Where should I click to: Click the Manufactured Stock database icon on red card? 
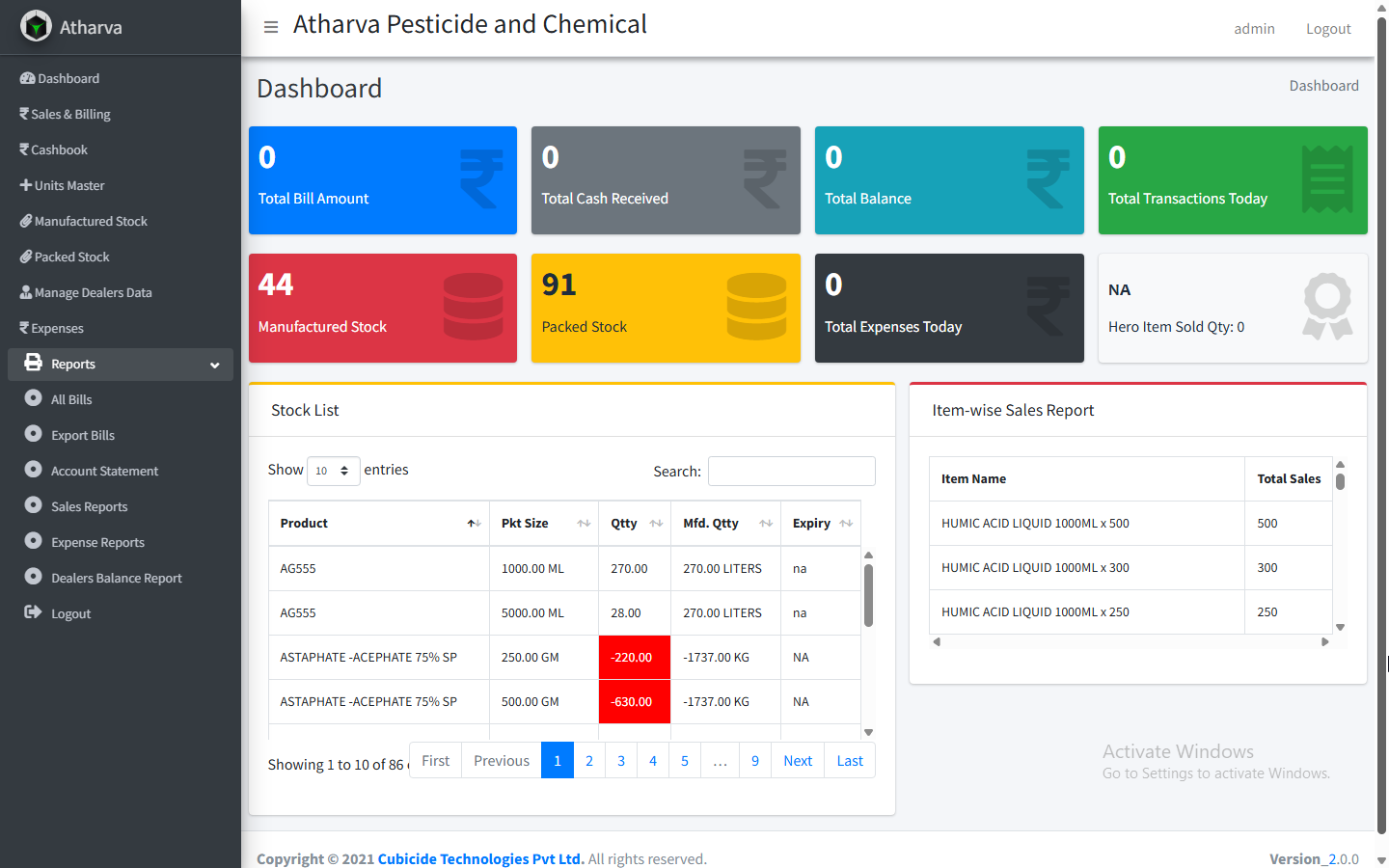[x=473, y=307]
